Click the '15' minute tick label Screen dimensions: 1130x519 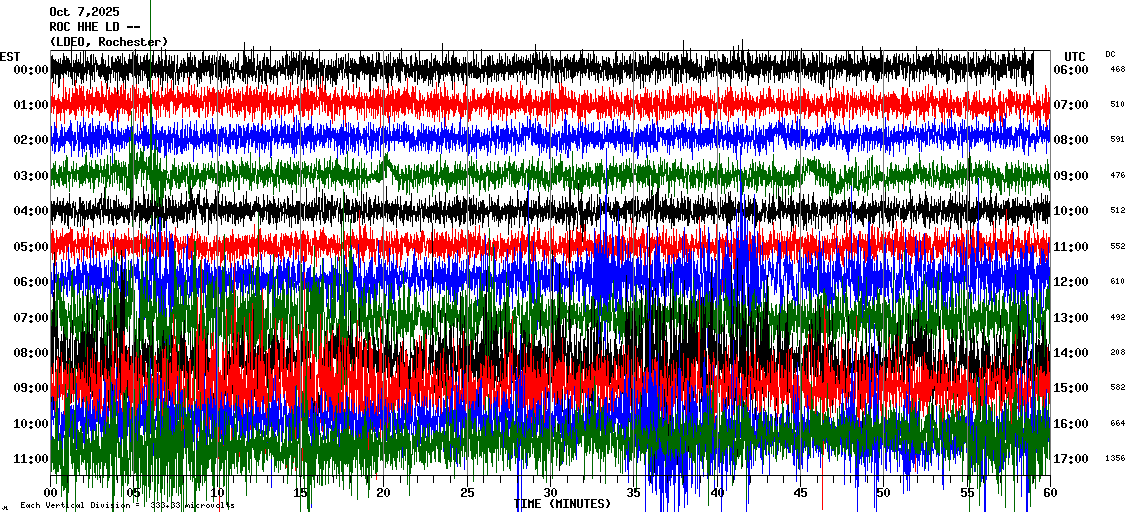pyautogui.click(x=301, y=493)
